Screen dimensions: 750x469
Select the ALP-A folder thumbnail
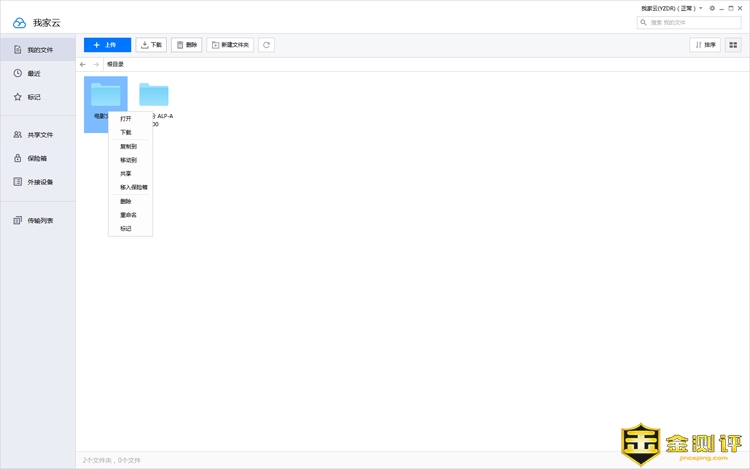(154, 96)
